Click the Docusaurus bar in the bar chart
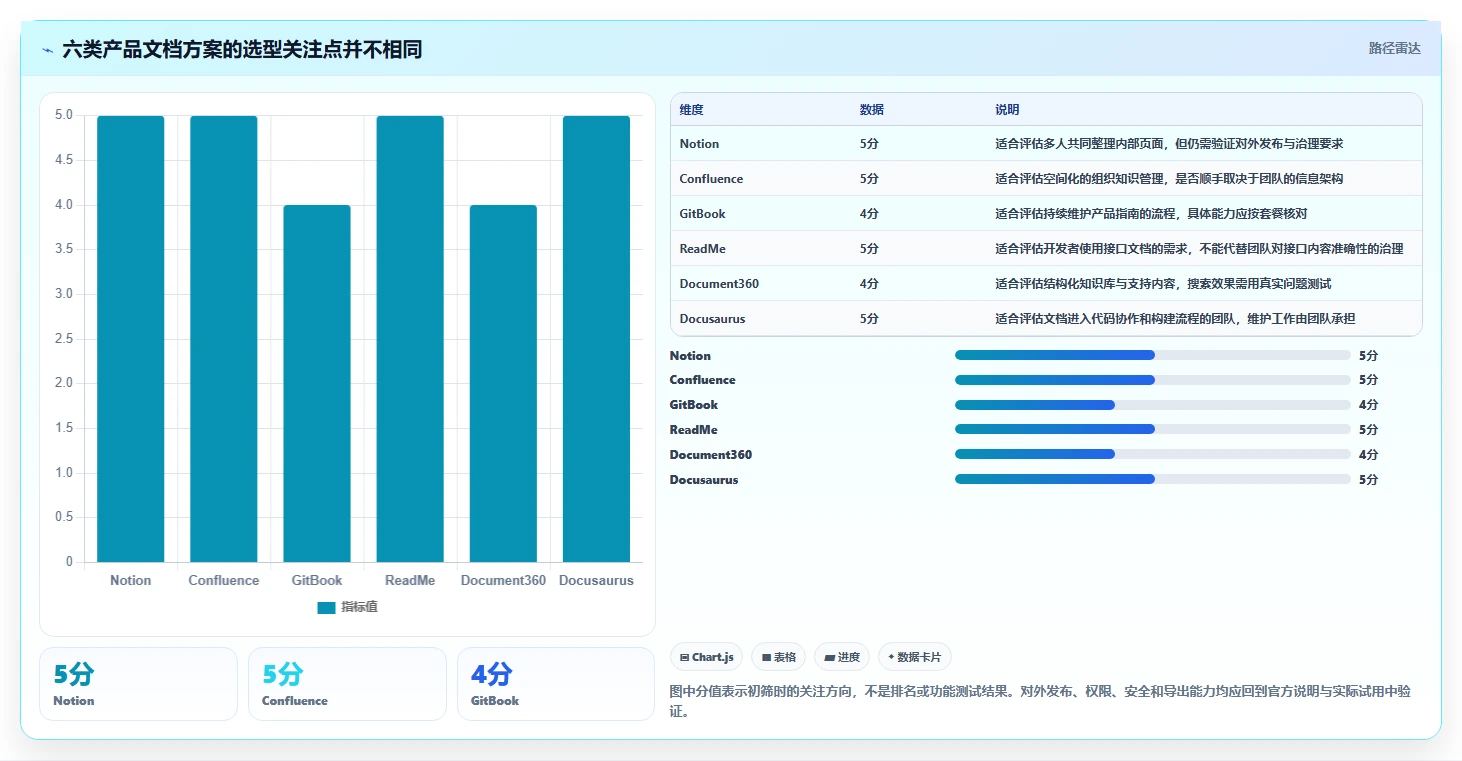The height and width of the screenshot is (761, 1462). click(x=596, y=339)
